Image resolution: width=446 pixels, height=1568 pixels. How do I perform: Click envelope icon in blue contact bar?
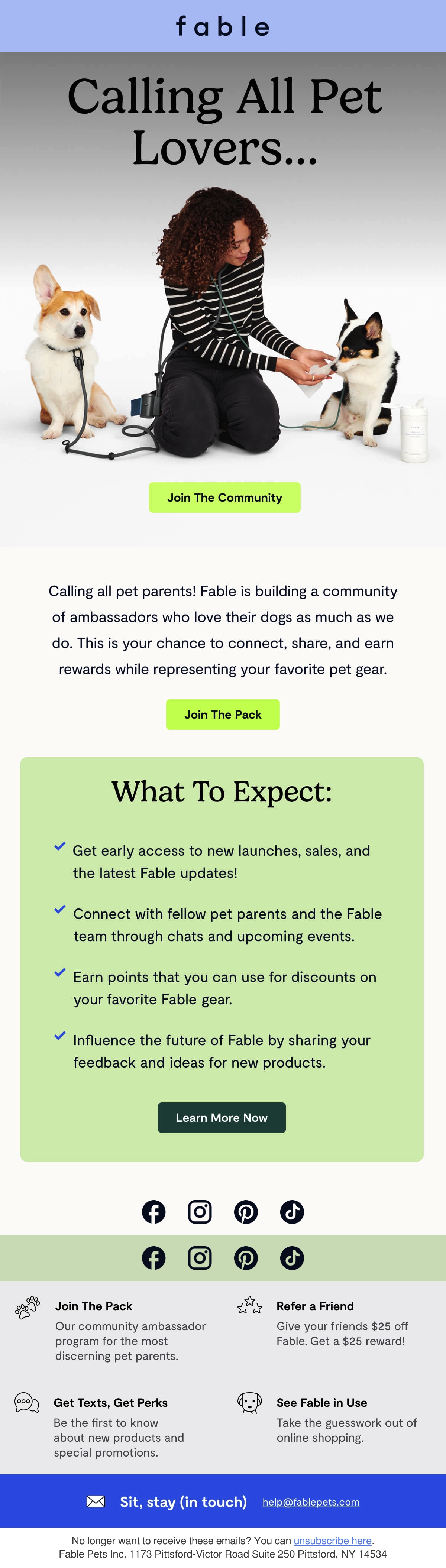pyautogui.click(x=96, y=1501)
